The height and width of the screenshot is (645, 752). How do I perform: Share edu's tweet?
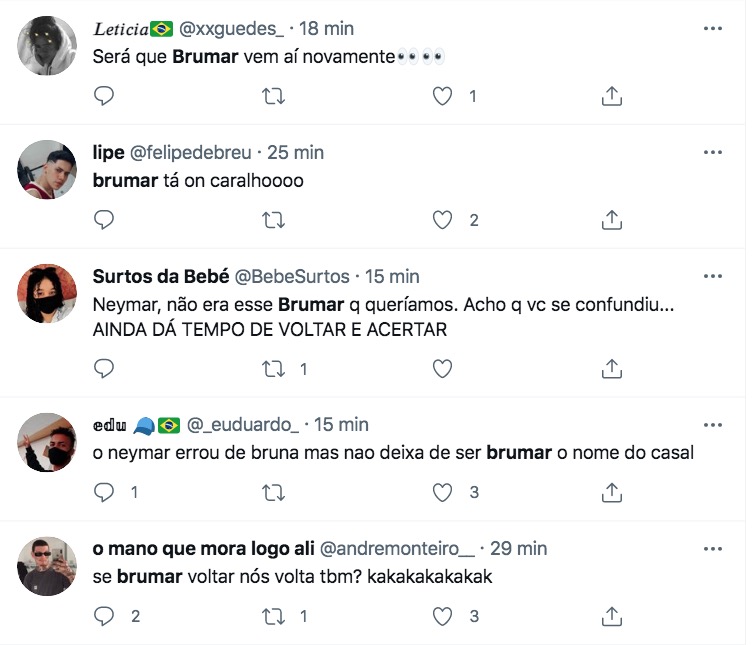tap(612, 492)
